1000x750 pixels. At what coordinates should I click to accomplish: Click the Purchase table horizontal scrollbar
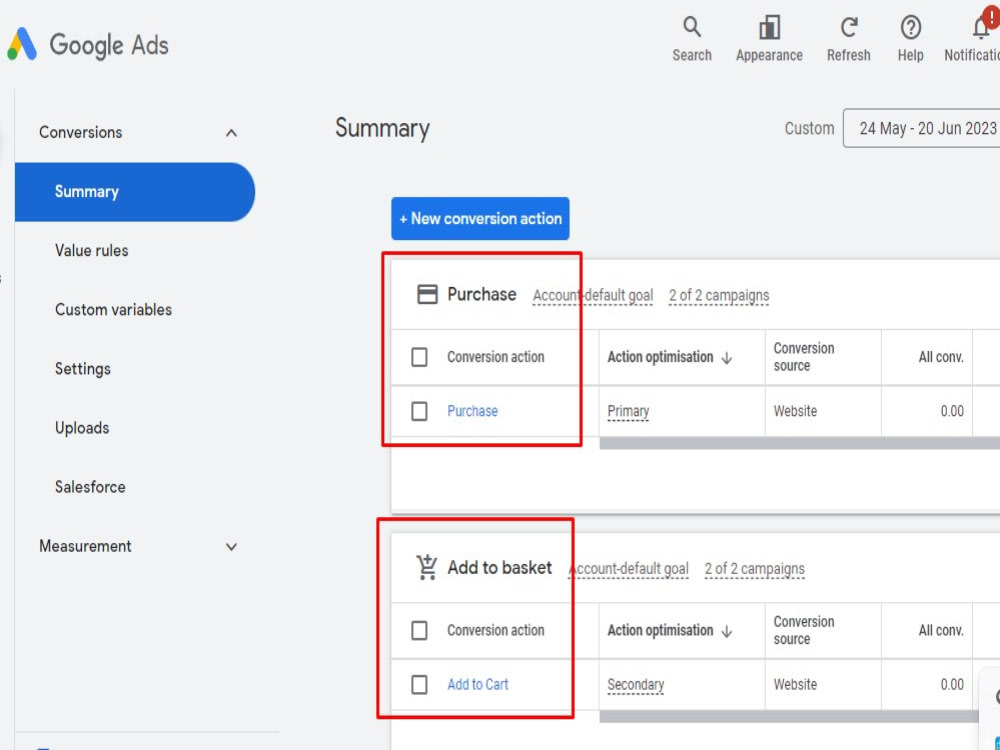pyautogui.click(x=800, y=443)
